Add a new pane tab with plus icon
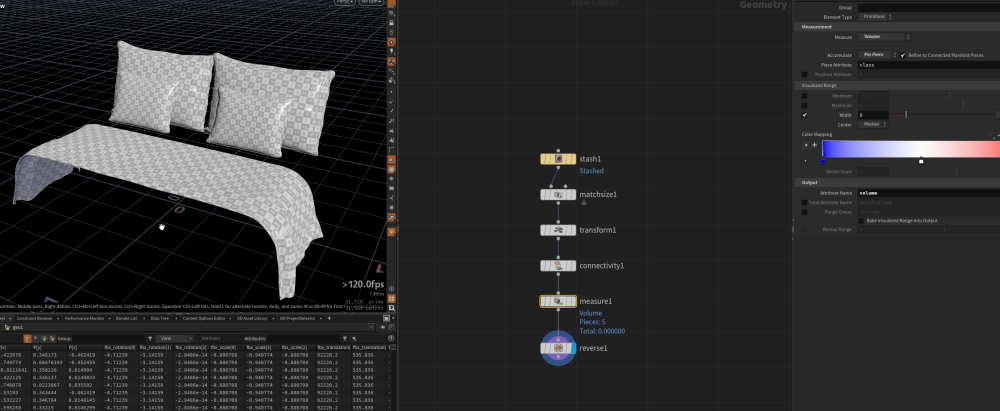Viewport: 1000px width, 411px height. (x=329, y=318)
